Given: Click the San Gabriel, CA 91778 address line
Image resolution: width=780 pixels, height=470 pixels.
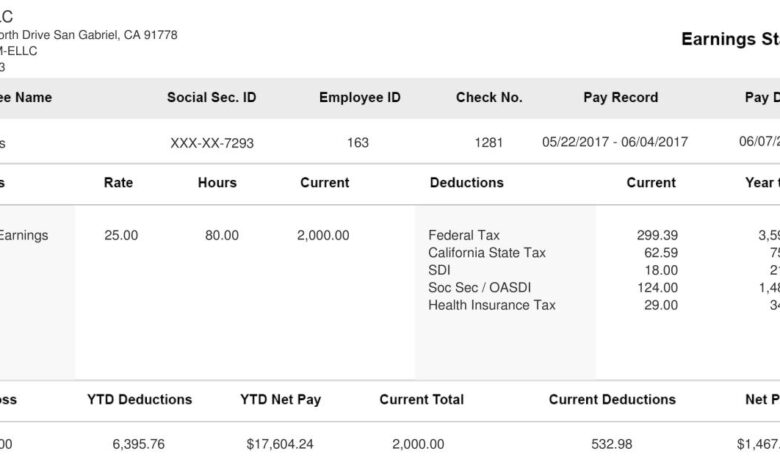Looking at the screenshot, I should tap(89, 35).
